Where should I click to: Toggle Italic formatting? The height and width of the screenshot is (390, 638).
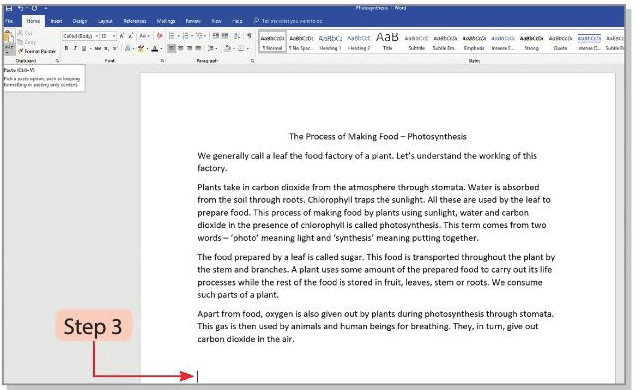tap(75, 48)
